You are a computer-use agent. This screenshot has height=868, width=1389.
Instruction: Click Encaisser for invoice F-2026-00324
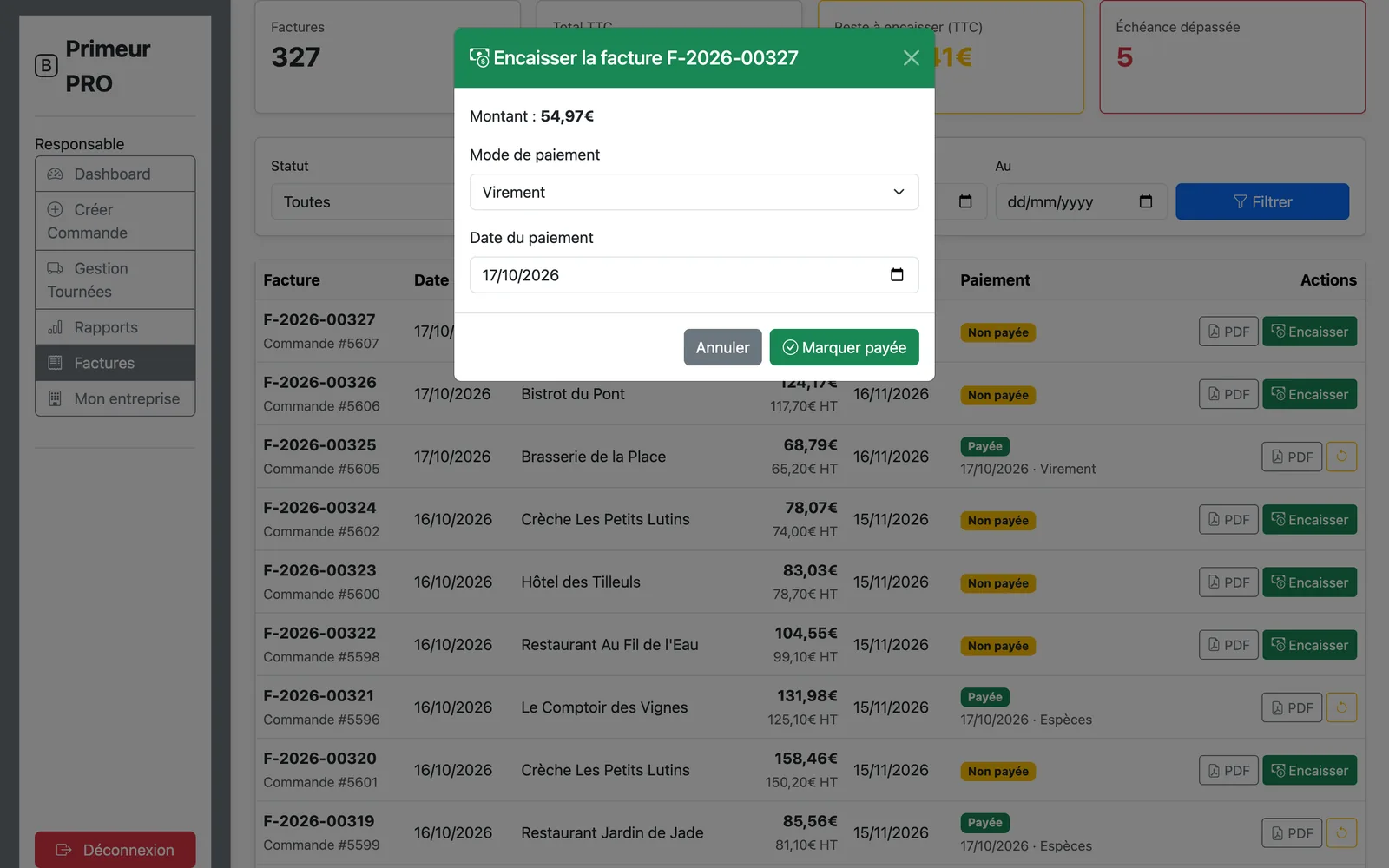click(1309, 519)
